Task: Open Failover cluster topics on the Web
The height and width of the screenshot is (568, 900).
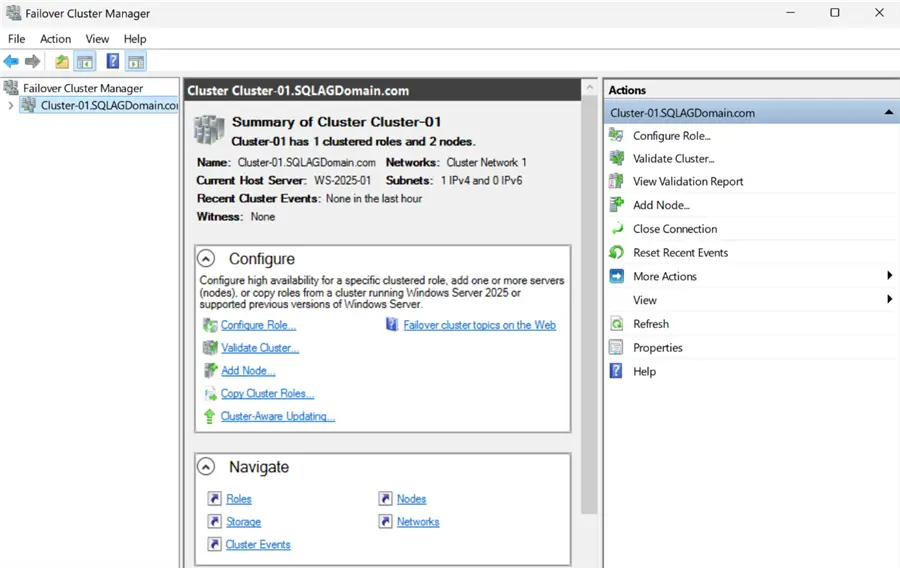Action: click(x=479, y=325)
